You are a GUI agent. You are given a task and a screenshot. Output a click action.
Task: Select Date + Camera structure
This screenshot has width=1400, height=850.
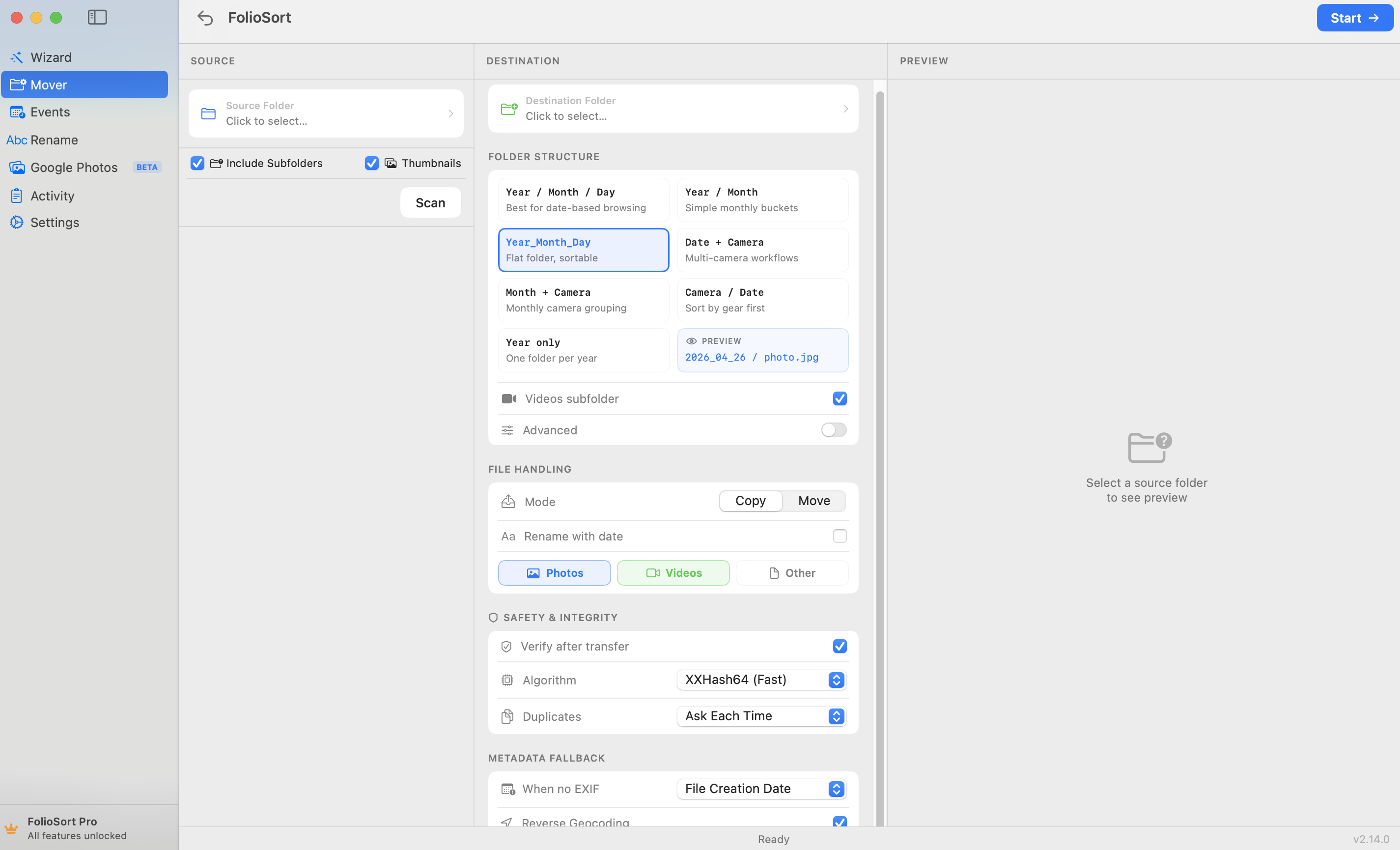[762, 250]
